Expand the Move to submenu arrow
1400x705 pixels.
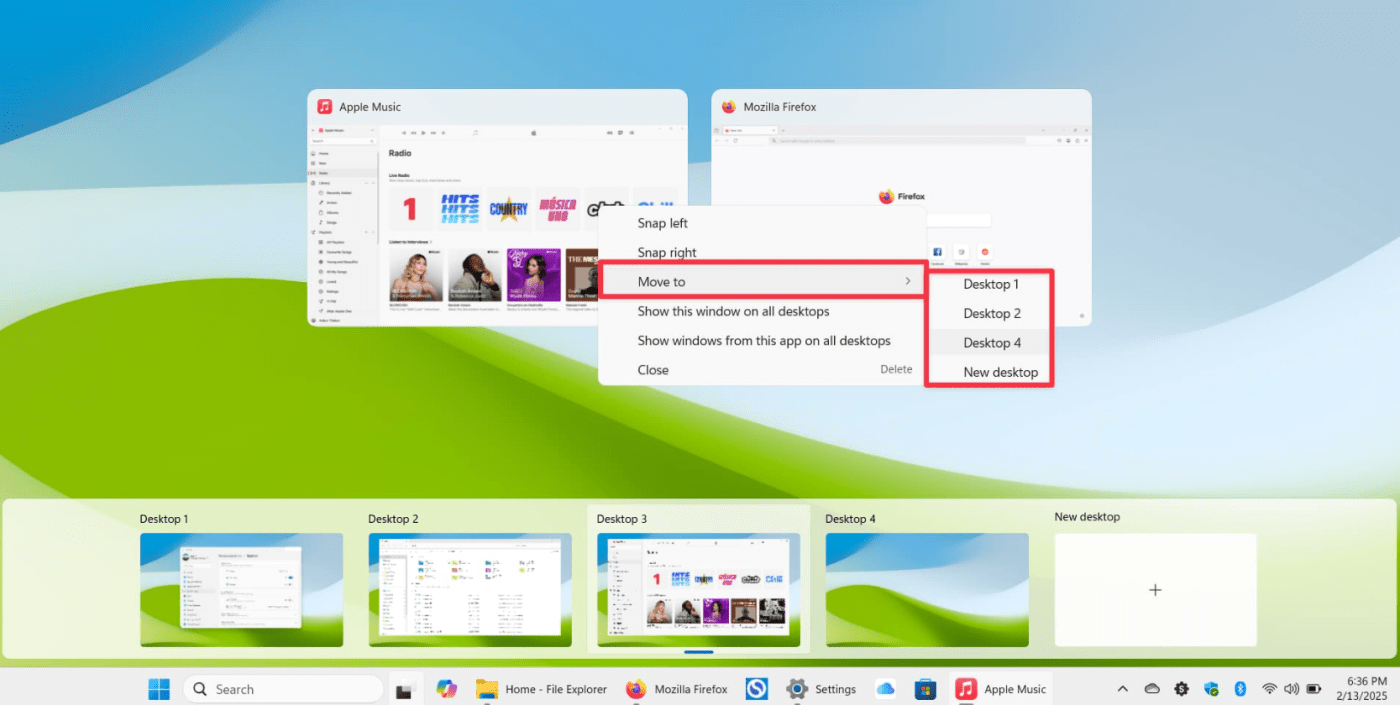(908, 282)
